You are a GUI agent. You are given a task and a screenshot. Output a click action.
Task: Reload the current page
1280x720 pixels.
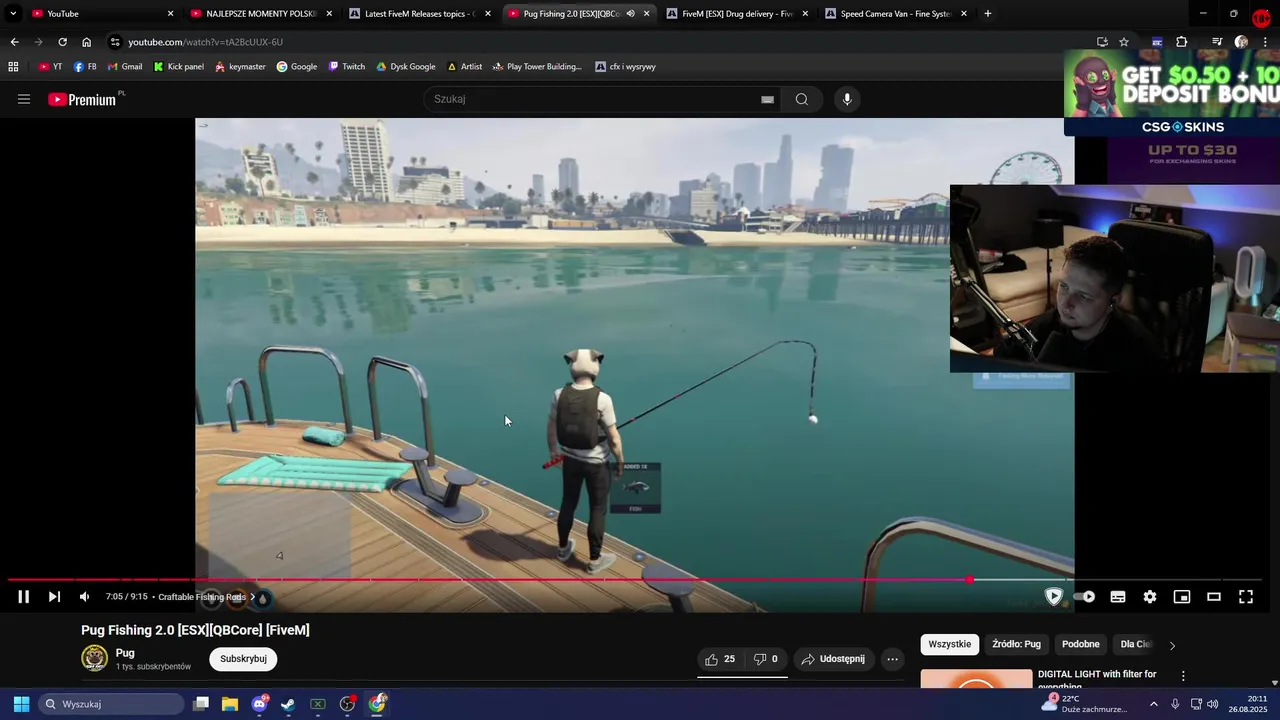[62, 42]
